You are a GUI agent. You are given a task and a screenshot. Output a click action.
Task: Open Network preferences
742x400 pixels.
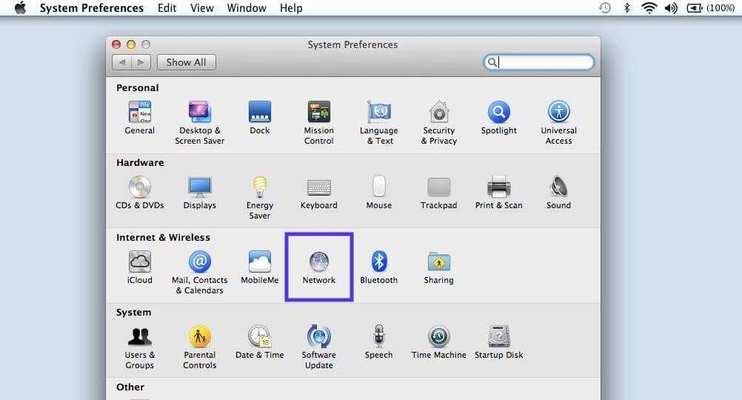(319, 267)
